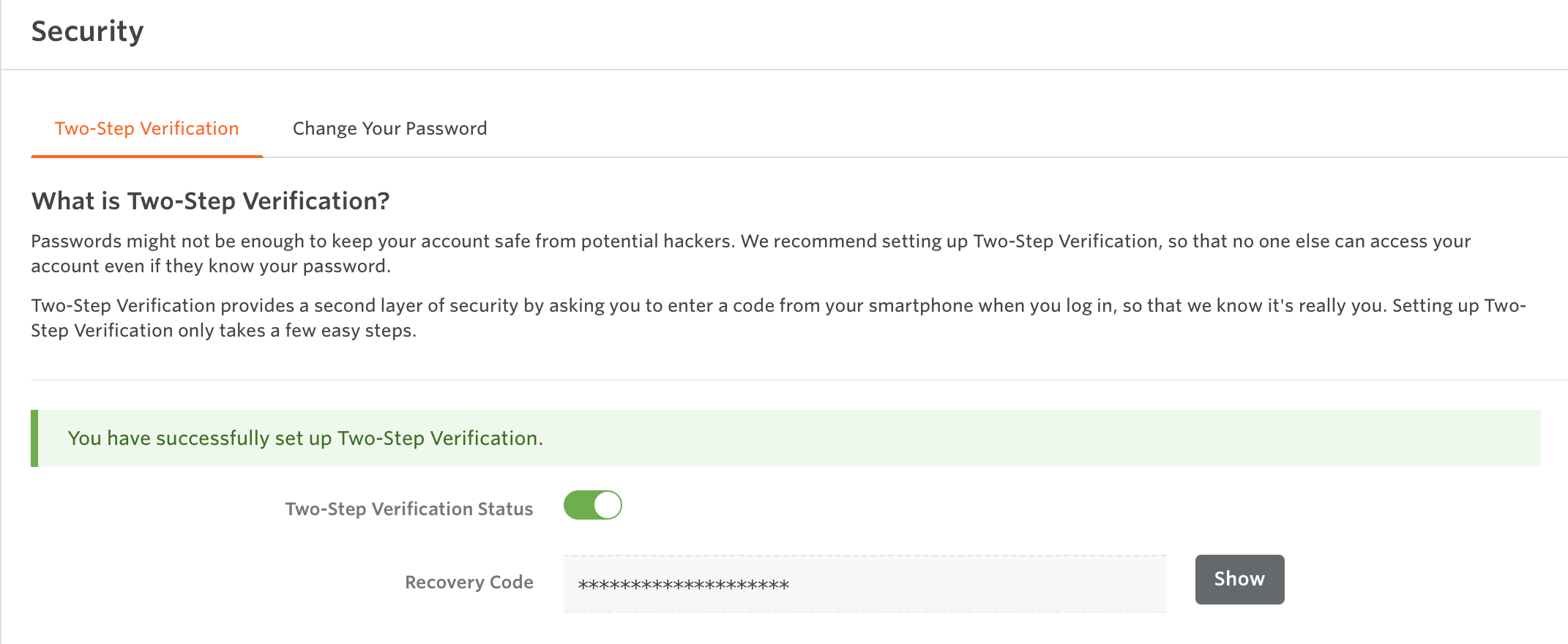Switch to the Change Your Password tab
Viewport: 1568px width, 644px height.
[389, 128]
